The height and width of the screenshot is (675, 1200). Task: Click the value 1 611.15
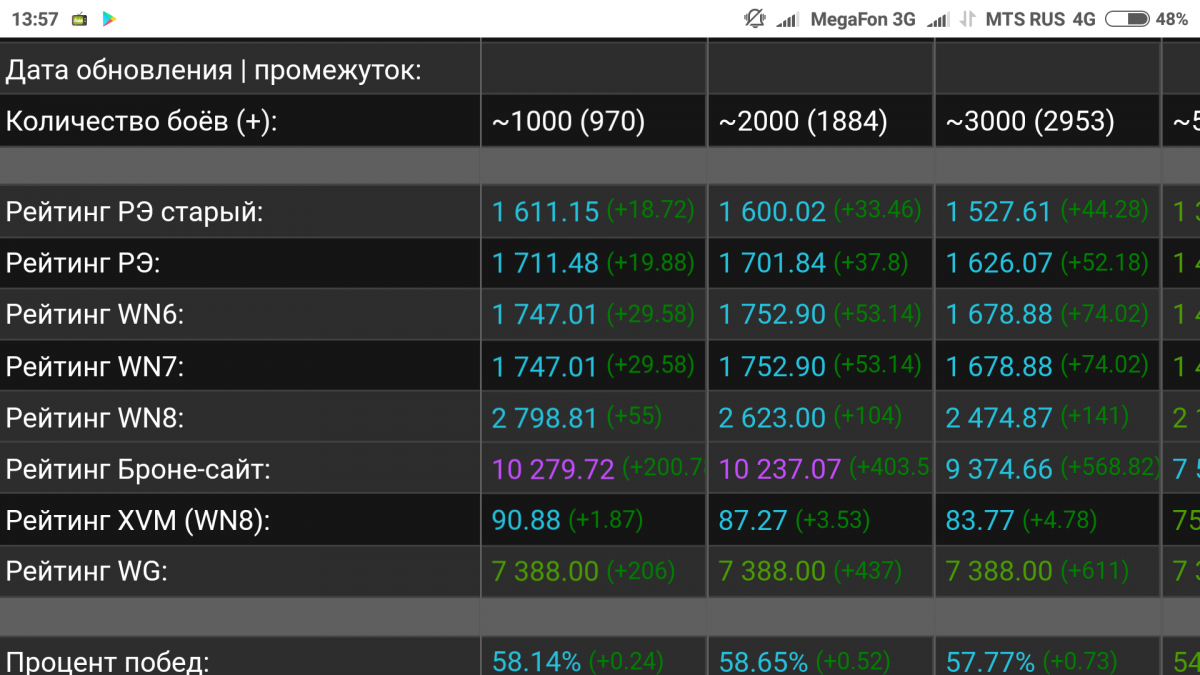[x=545, y=212]
